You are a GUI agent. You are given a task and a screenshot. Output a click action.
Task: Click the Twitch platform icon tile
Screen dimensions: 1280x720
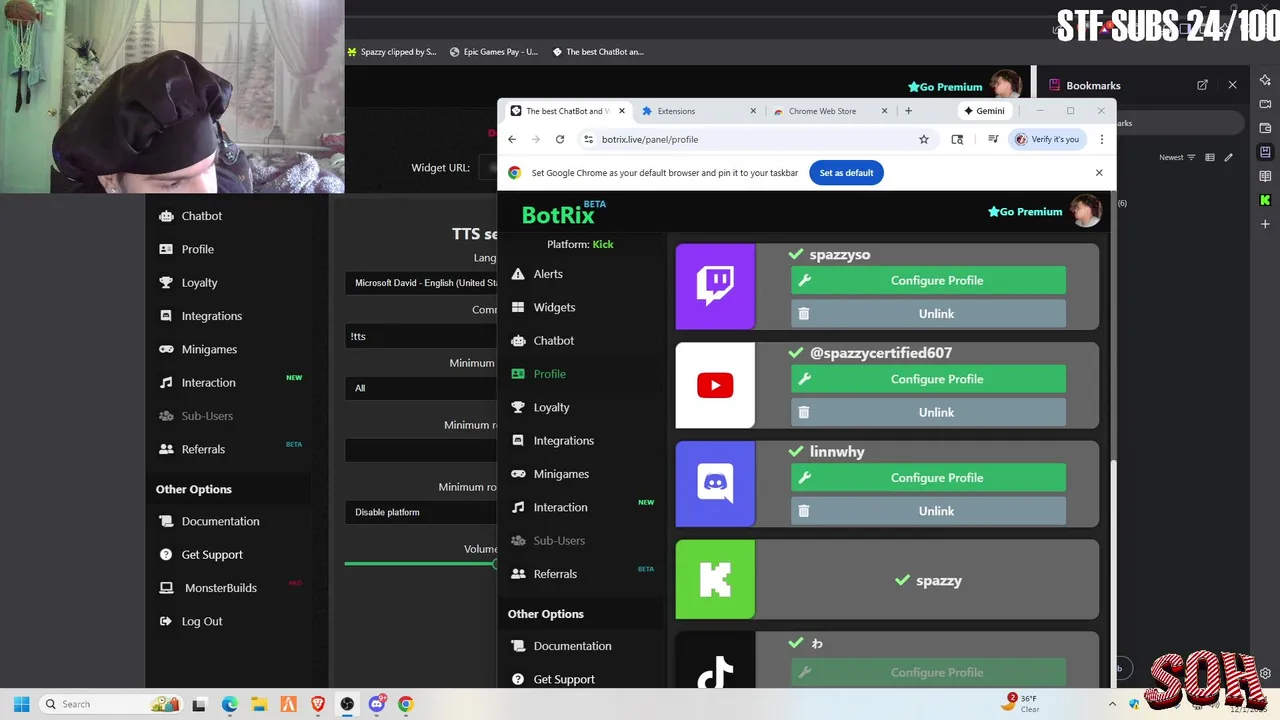tap(715, 286)
